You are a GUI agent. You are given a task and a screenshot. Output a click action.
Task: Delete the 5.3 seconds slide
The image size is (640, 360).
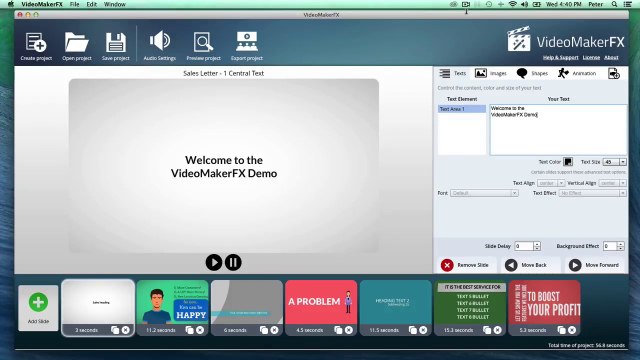[572, 330]
